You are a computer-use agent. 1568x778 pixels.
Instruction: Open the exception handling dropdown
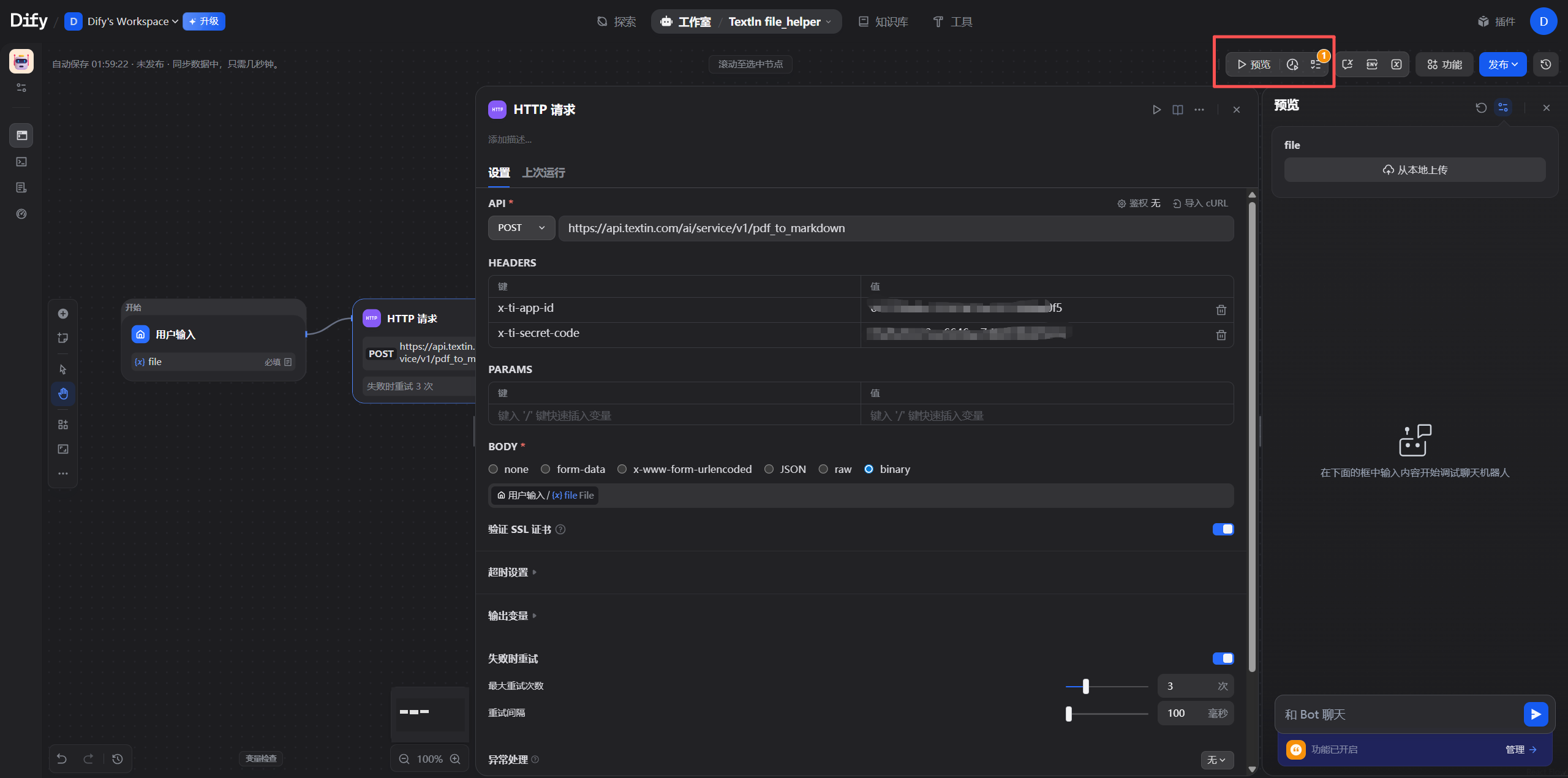coord(1216,760)
